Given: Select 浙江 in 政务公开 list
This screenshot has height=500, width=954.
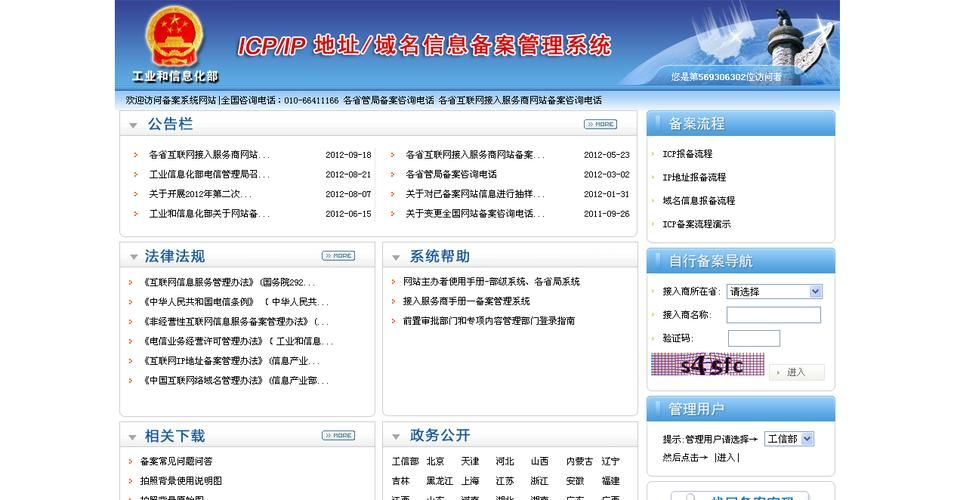Looking at the screenshot, I should (x=539, y=481).
